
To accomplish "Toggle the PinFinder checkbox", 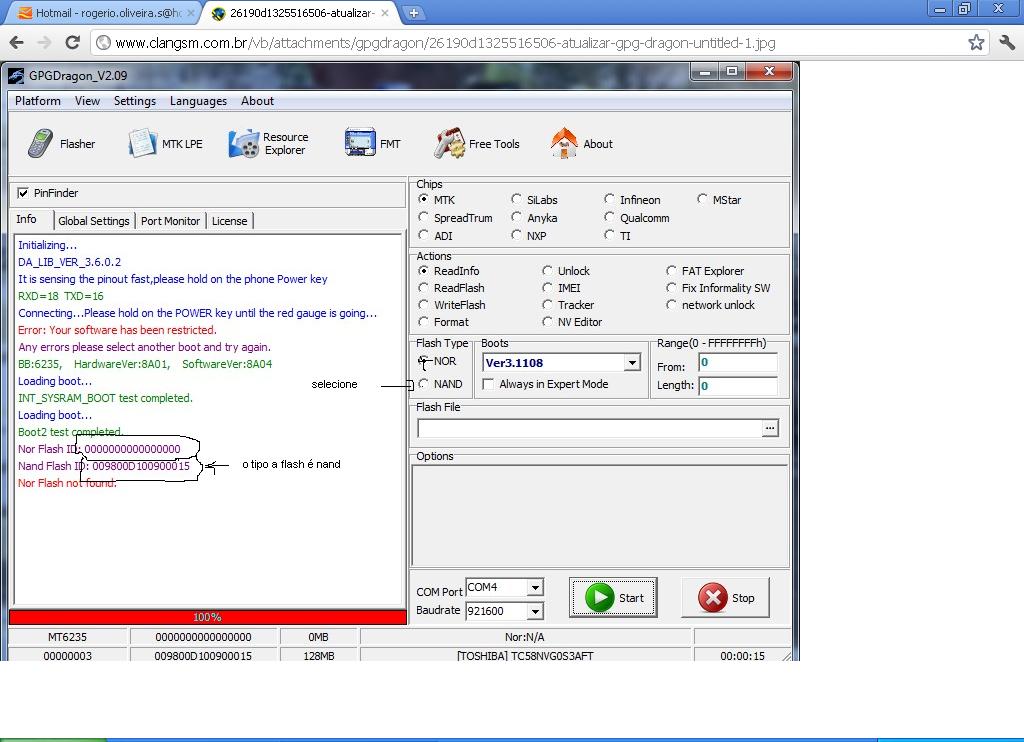I will pos(24,193).
